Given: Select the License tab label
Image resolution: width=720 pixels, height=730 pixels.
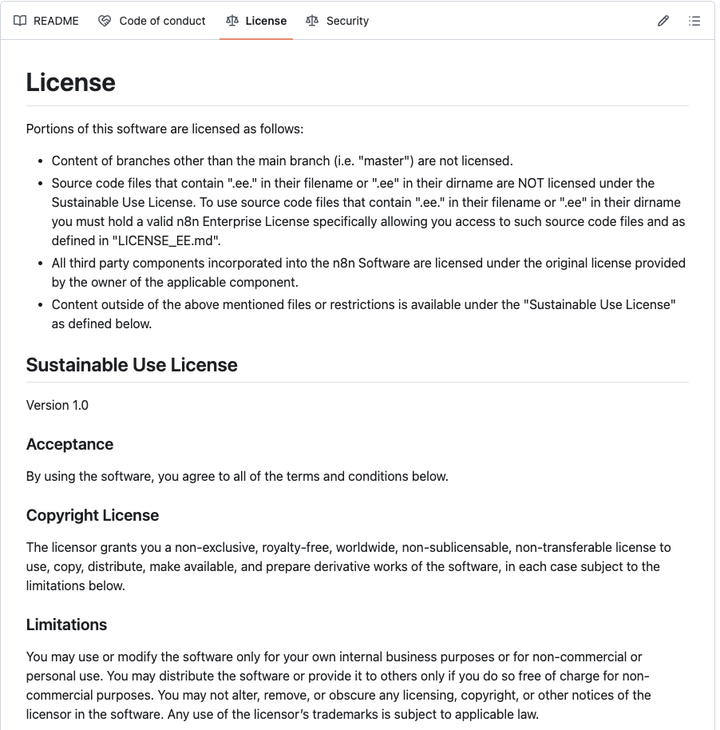Looking at the screenshot, I should point(266,21).
